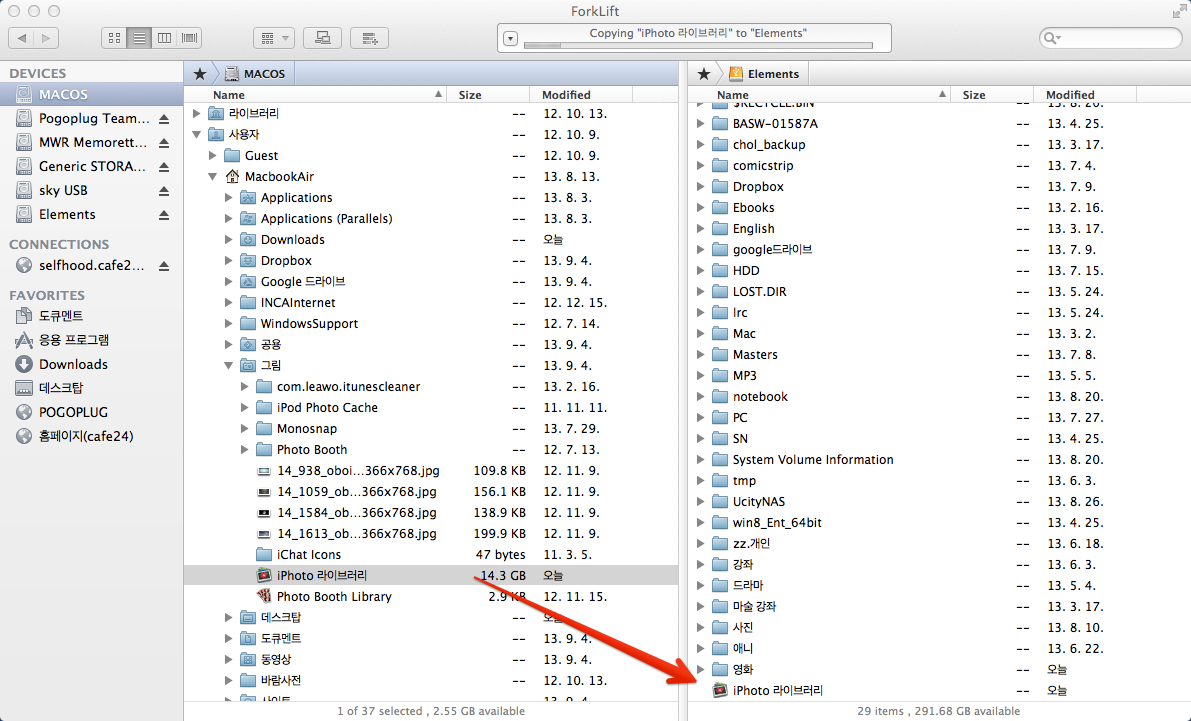Open favorites star in left pane
1191x721 pixels.
click(200, 73)
